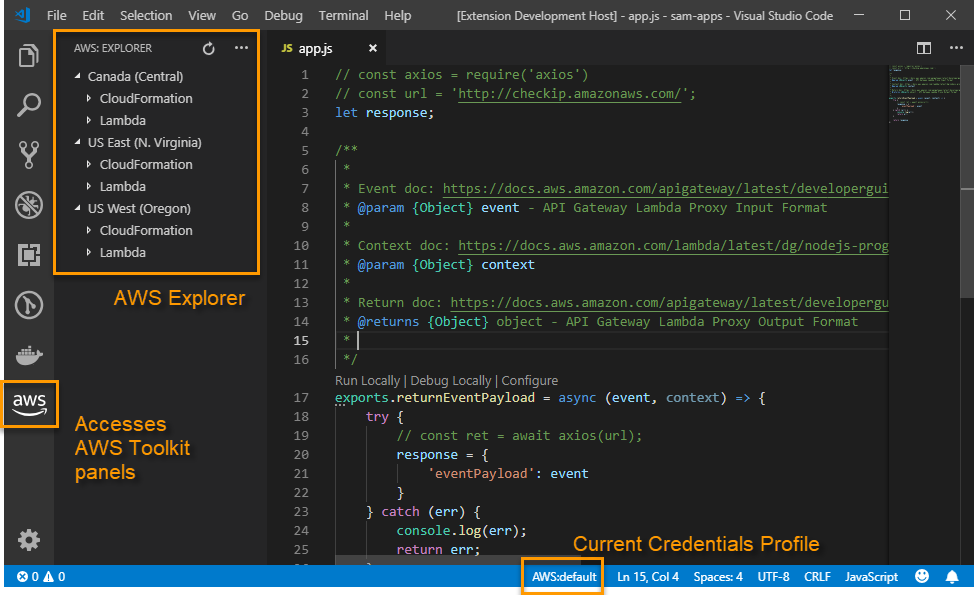Refresh the AWS Explorer tree

(208, 48)
